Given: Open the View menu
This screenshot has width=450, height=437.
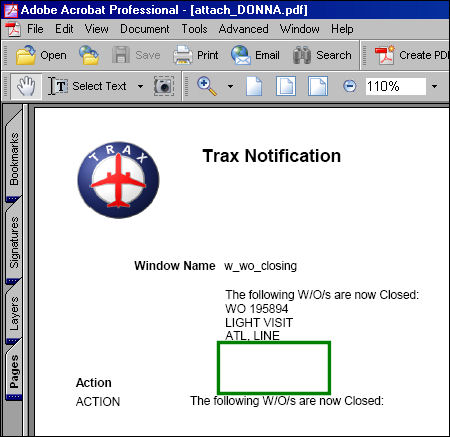Looking at the screenshot, I should point(96,29).
